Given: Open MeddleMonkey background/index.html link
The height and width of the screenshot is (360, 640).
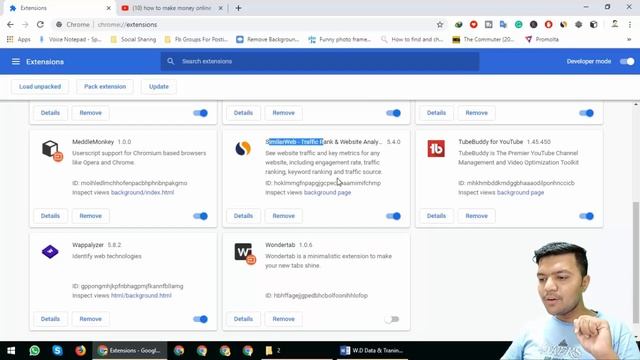Looking at the screenshot, I should [x=142, y=192].
